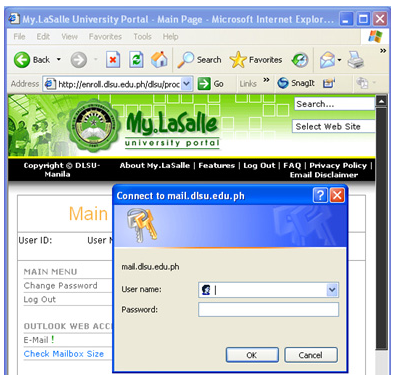Close the Connect to mail.dlsu.edu.ph dialog

(x=337, y=195)
